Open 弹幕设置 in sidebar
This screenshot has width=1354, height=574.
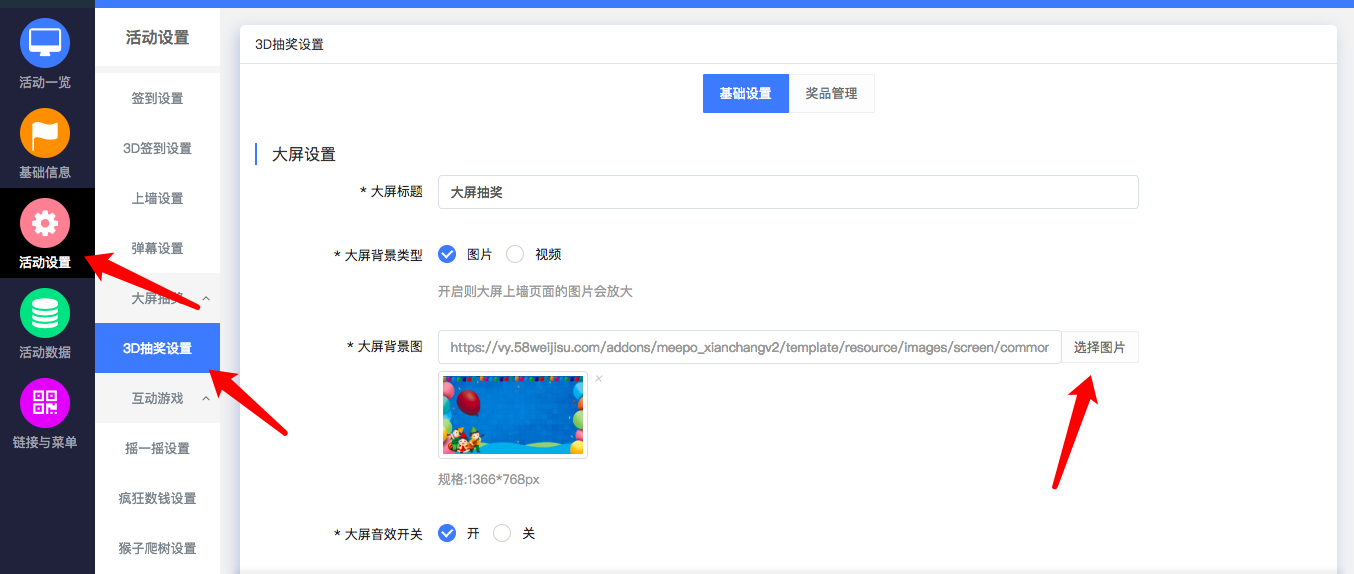[157, 248]
